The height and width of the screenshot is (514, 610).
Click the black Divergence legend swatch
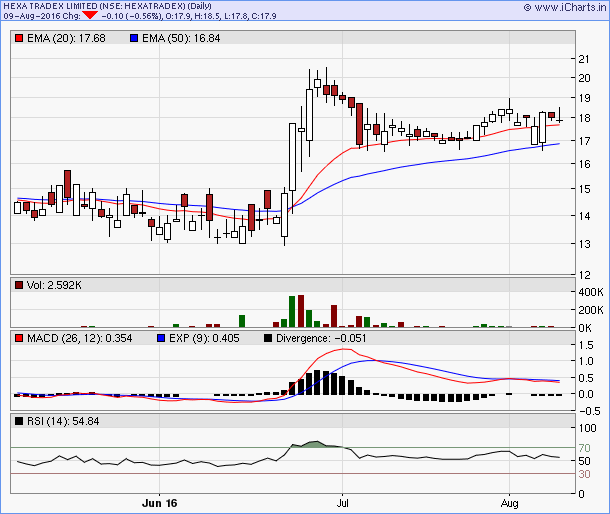(268, 338)
